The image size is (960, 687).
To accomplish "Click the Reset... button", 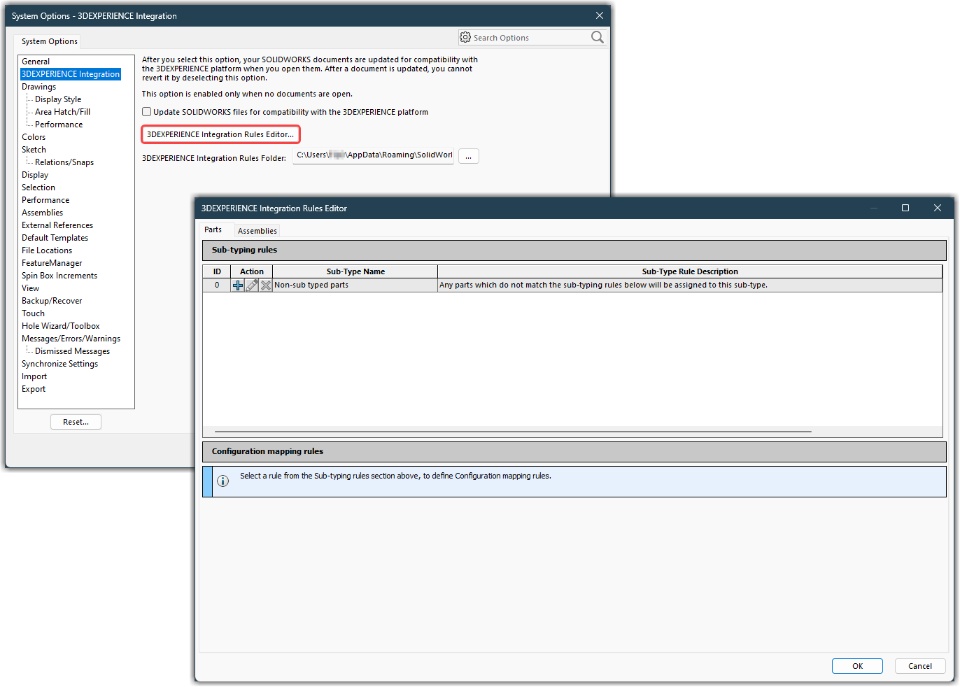I will coord(76,422).
